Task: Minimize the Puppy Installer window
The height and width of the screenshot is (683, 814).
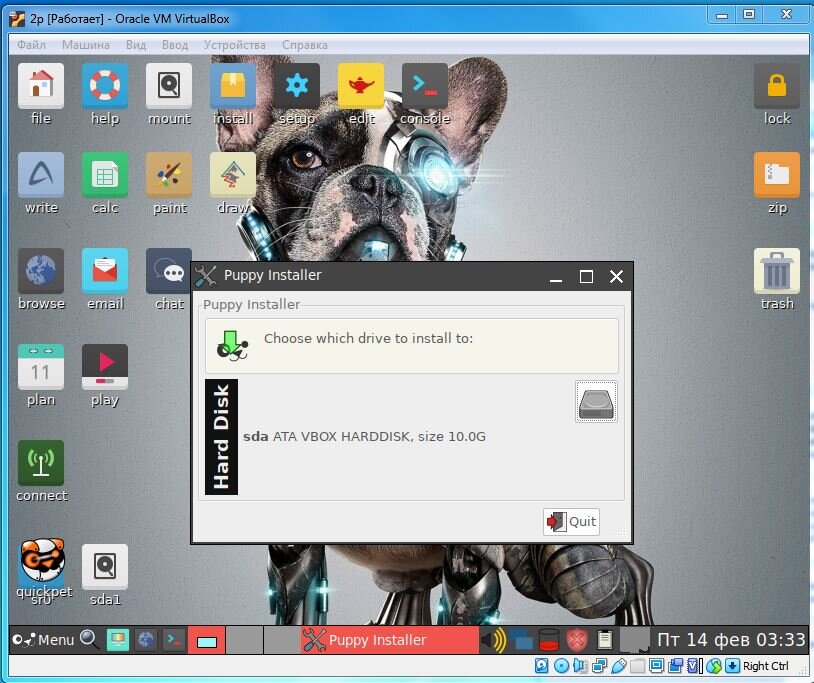Action: pyautogui.click(x=556, y=277)
